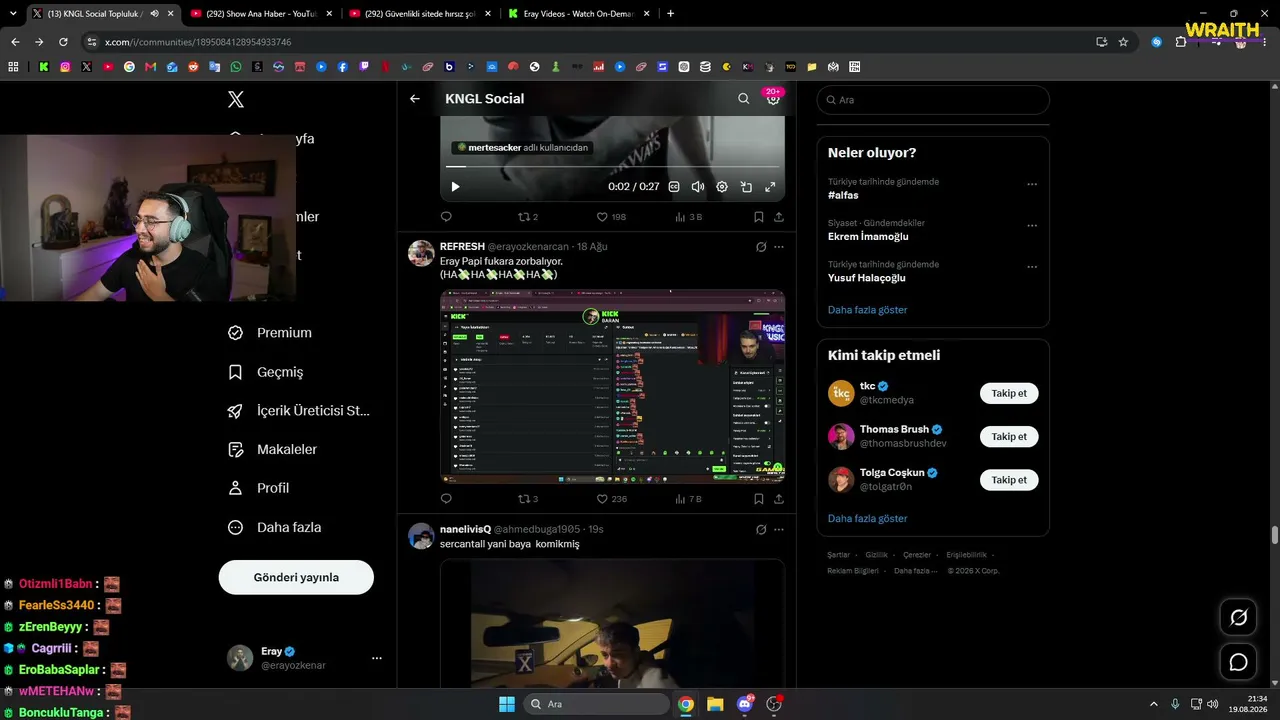
Task: Switch to the Eray Videos Kick tab
Action: tap(579, 14)
